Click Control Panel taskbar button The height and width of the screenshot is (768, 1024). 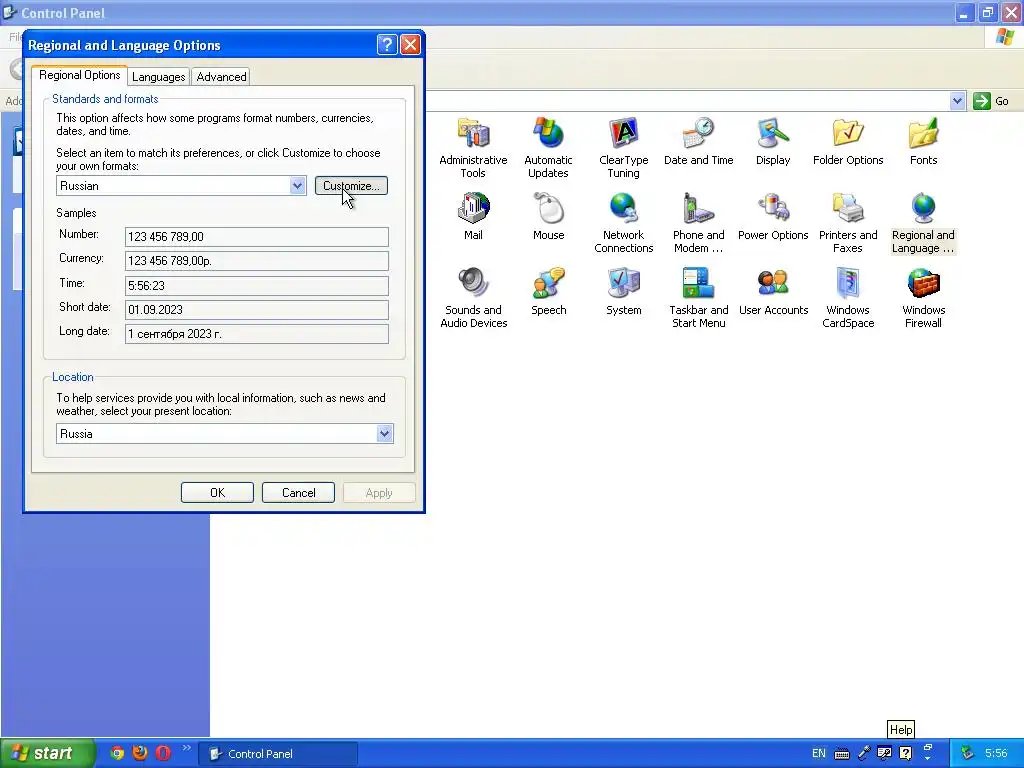tap(278, 754)
